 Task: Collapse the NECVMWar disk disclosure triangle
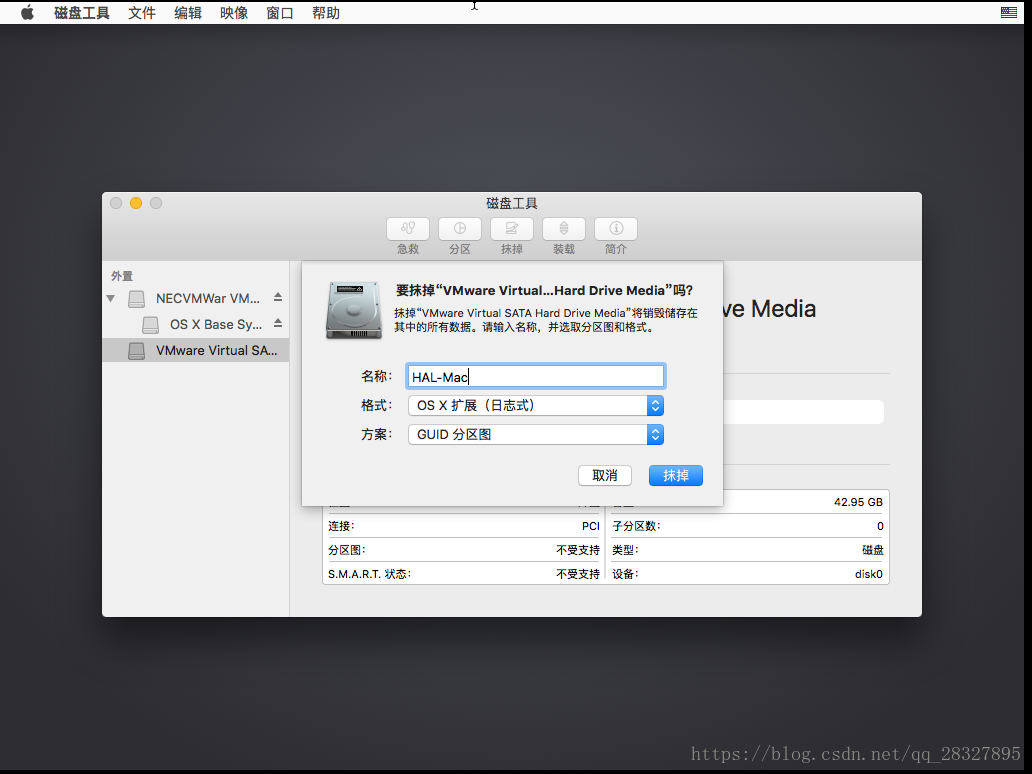pyautogui.click(x=111, y=299)
